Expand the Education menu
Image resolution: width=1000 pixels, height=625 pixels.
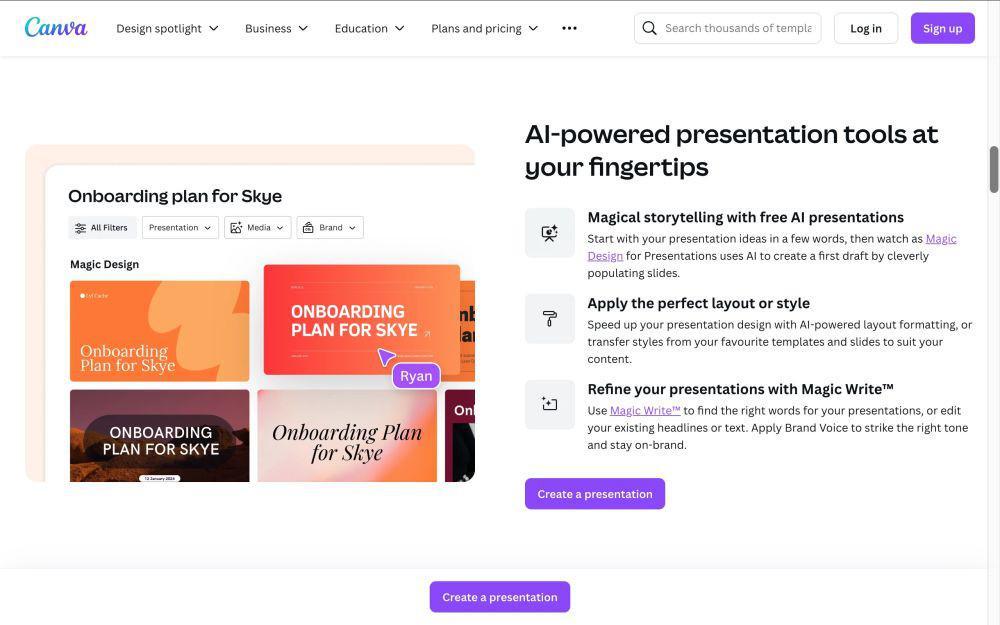coord(369,28)
